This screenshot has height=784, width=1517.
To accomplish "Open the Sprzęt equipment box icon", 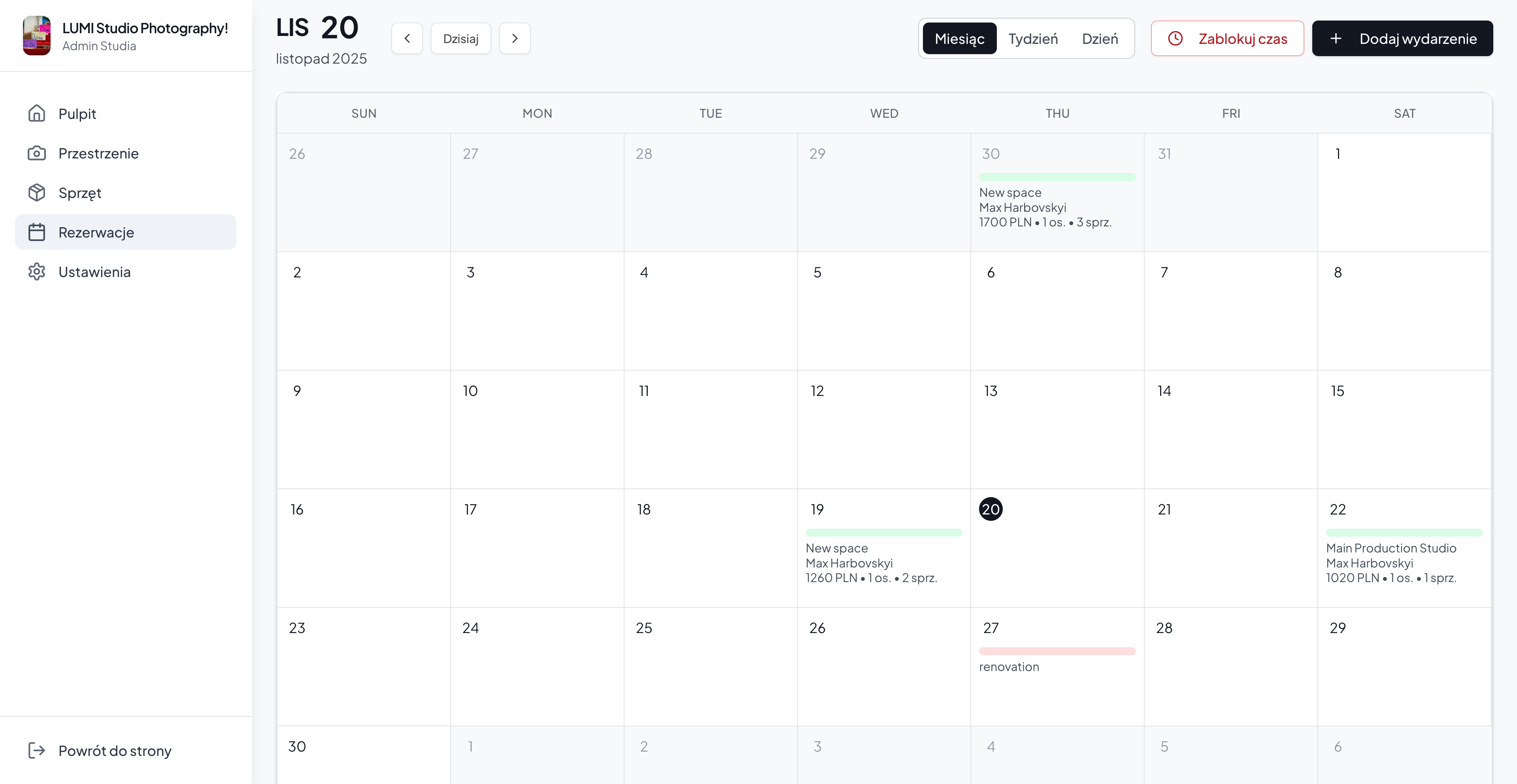I will click(37, 192).
